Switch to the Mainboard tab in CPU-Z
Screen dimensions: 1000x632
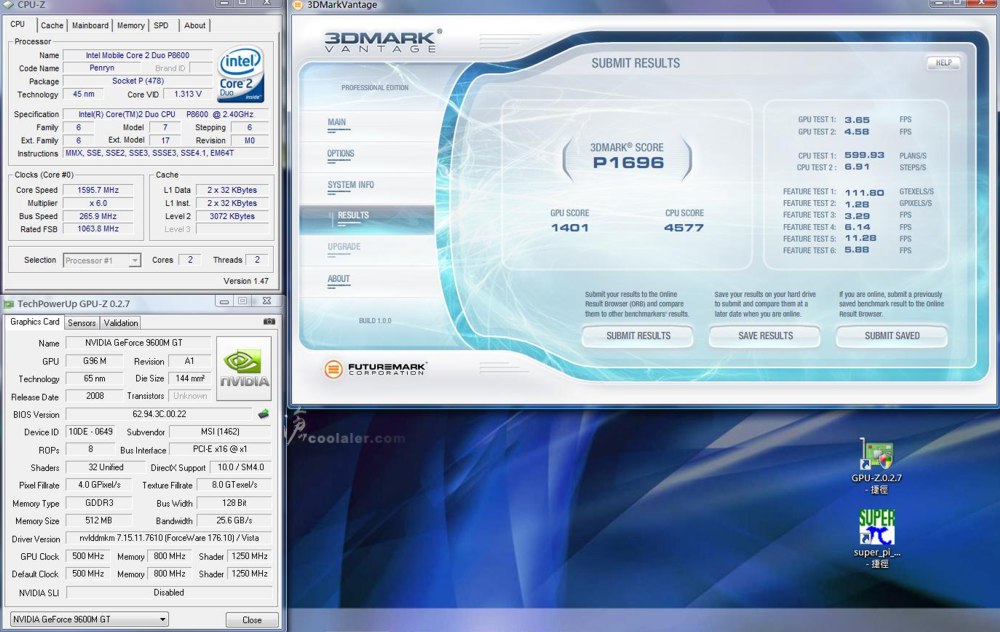click(x=90, y=26)
